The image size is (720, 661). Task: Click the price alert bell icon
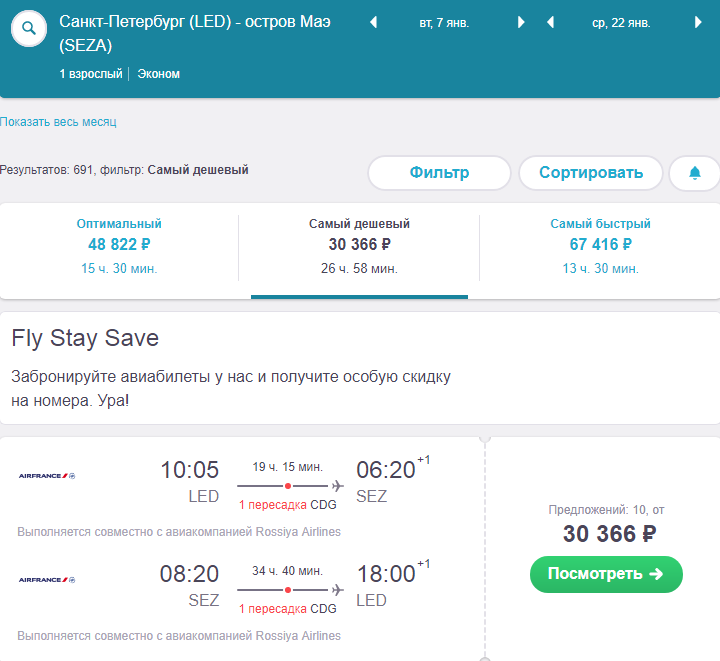[695, 173]
